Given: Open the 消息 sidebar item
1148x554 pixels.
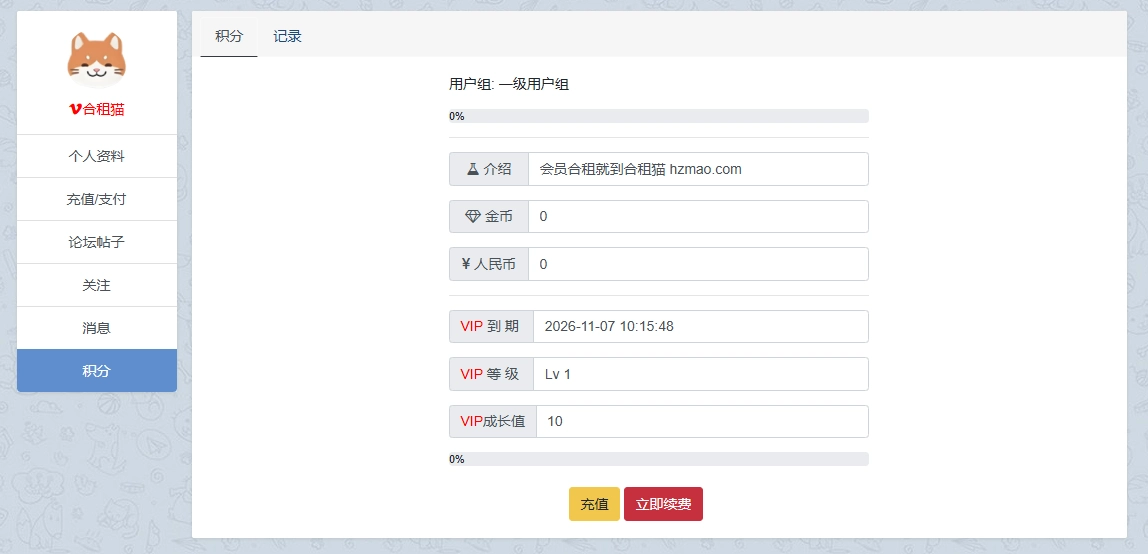Looking at the screenshot, I should pyautogui.click(x=97, y=328).
